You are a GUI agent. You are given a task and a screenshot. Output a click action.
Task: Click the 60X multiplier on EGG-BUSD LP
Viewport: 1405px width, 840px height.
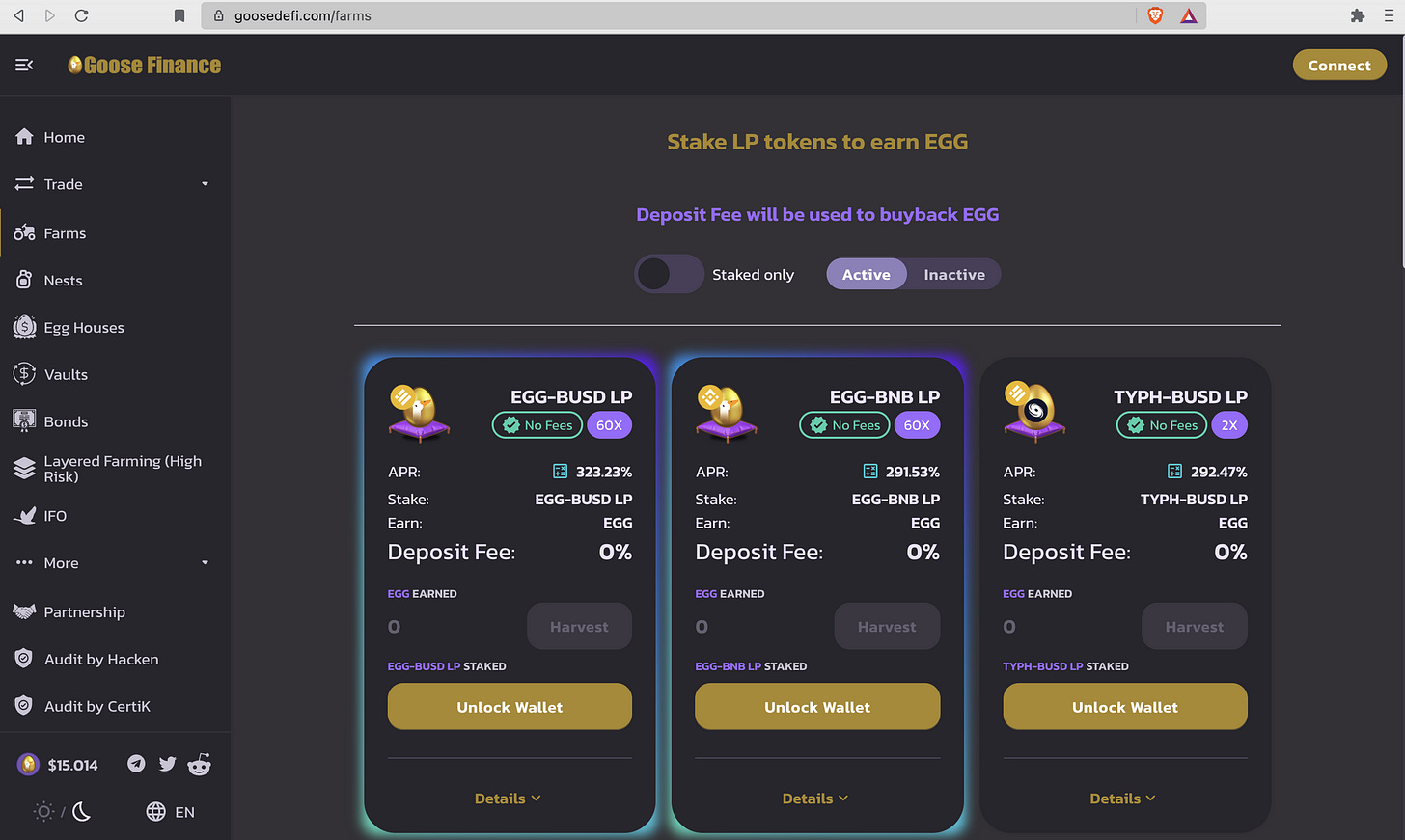(609, 425)
